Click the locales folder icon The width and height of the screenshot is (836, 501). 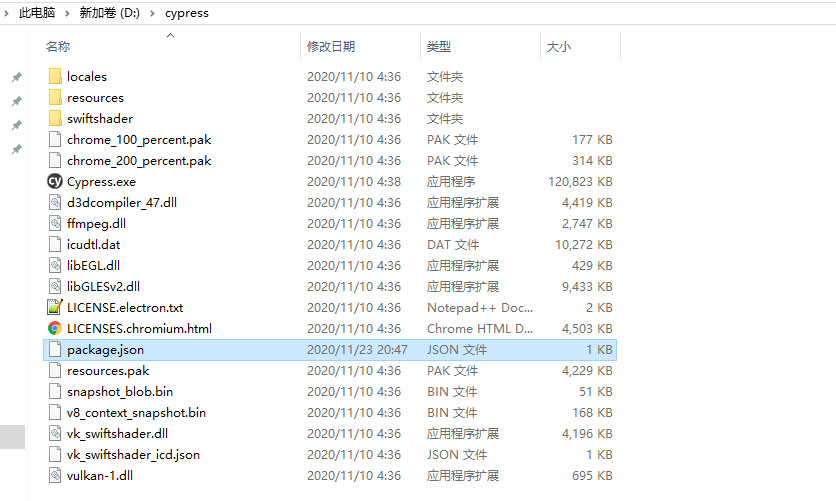coord(55,76)
